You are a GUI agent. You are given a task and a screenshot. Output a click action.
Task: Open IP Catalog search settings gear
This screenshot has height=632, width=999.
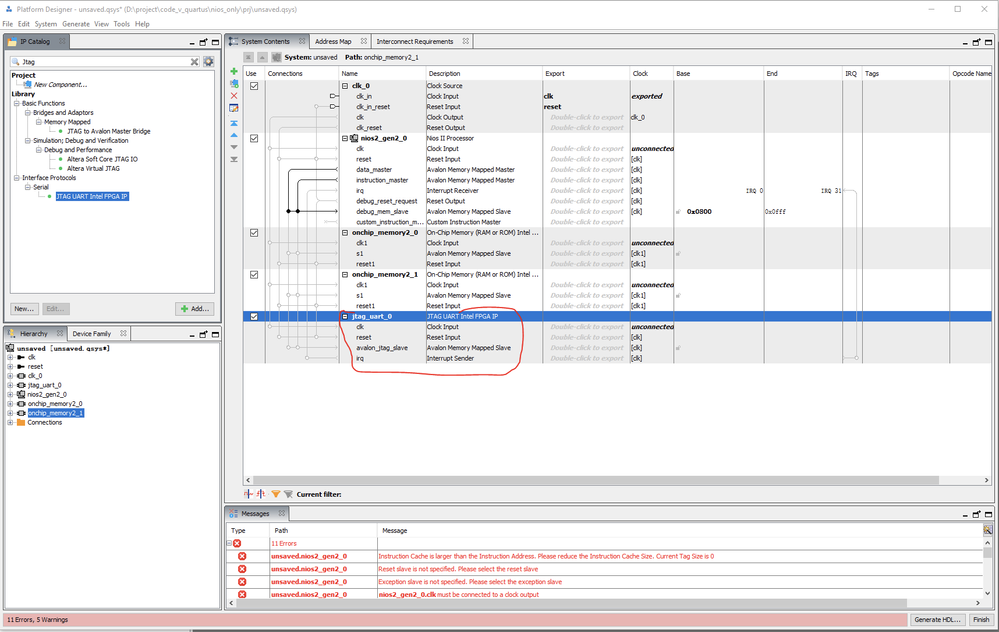208,62
